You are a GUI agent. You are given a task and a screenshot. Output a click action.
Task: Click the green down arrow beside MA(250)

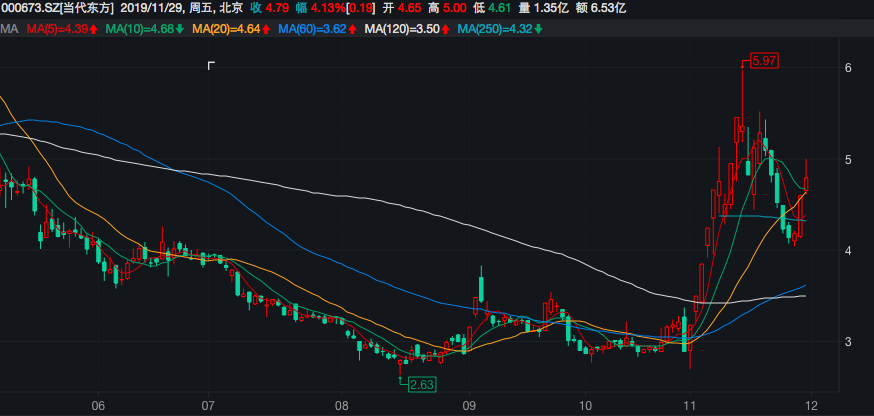click(539, 29)
